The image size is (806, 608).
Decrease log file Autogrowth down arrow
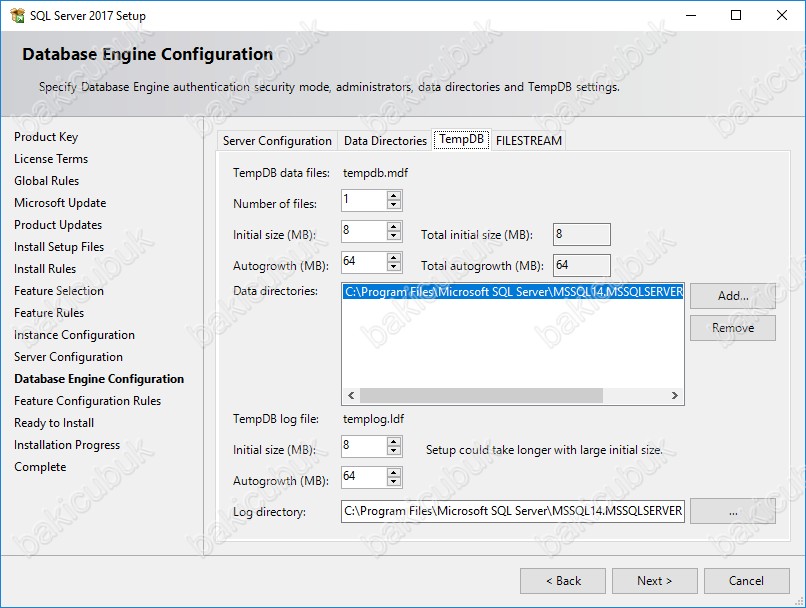(x=394, y=482)
